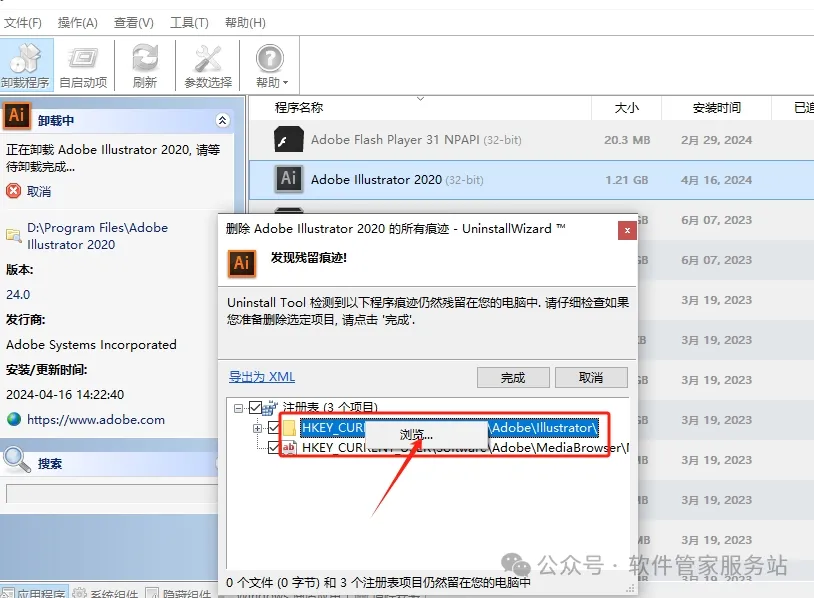
Task: Click the folder icon beside install path
Action: [13, 236]
